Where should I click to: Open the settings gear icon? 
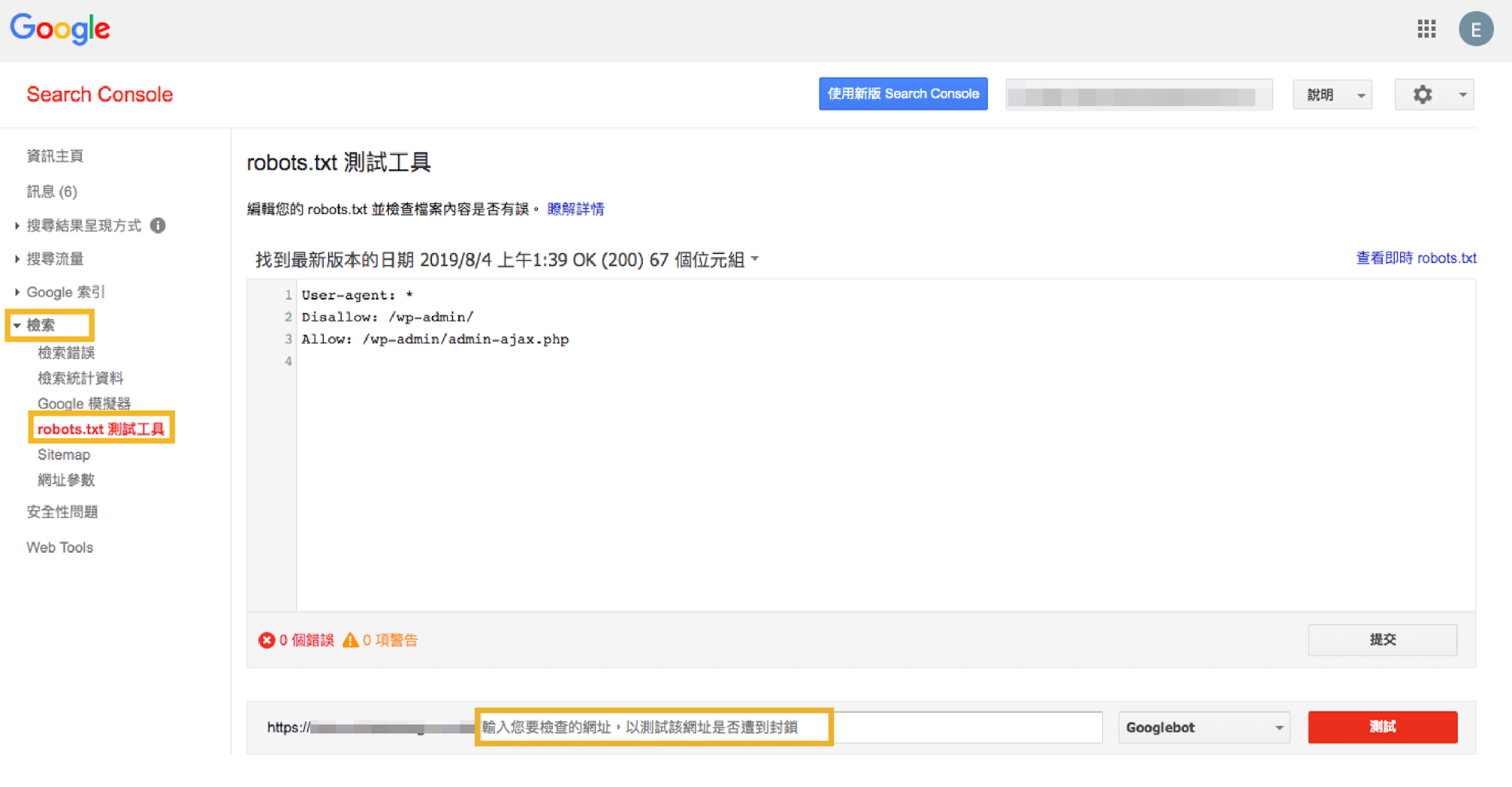(x=1423, y=94)
